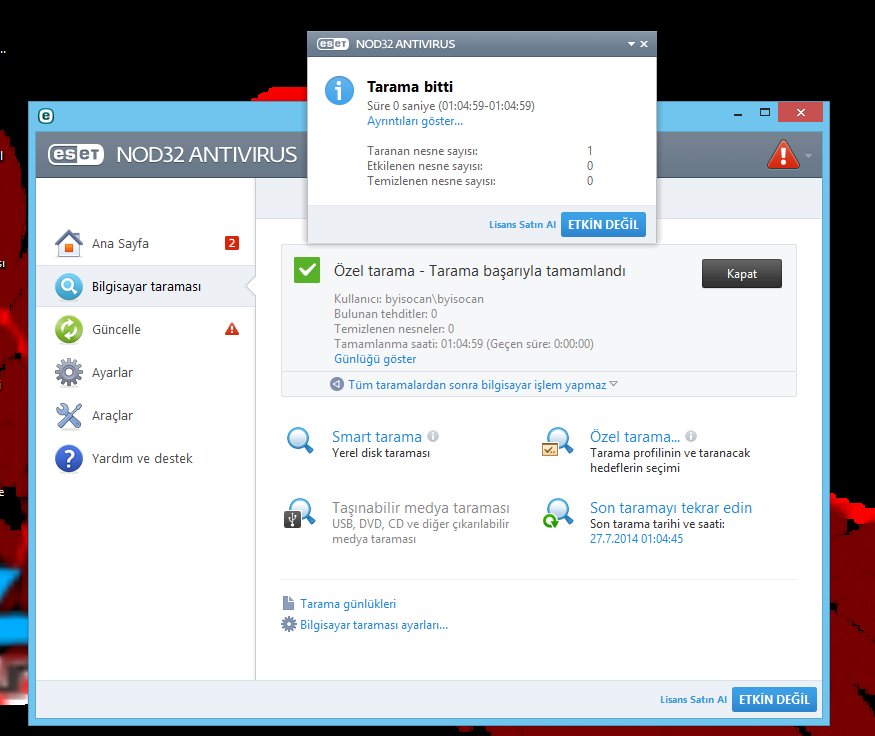The image size is (875, 736).
Task: Click Bulunan tehditler: 0 text
Action: point(386,314)
